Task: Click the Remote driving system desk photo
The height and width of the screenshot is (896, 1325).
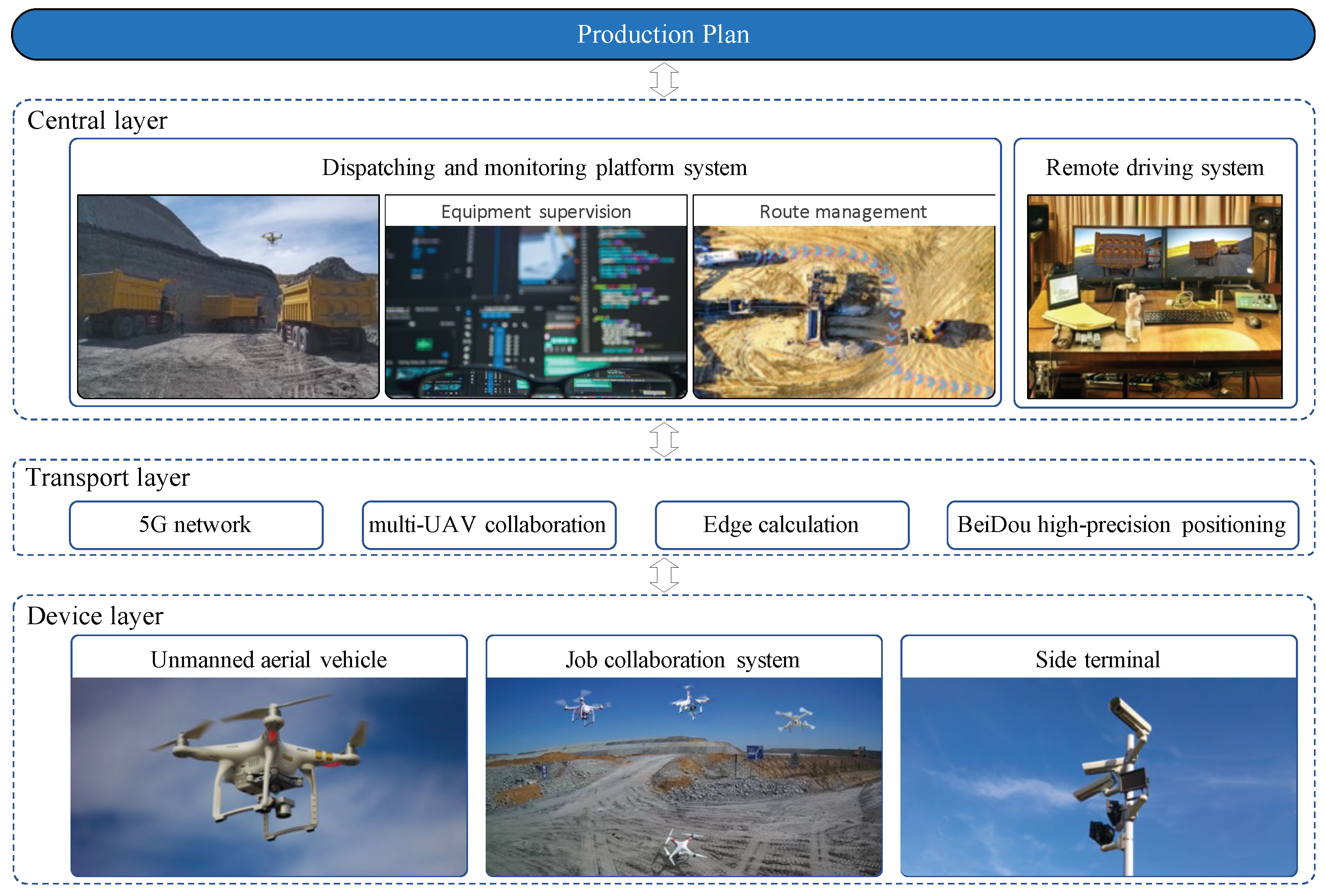Action: coord(1154,297)
